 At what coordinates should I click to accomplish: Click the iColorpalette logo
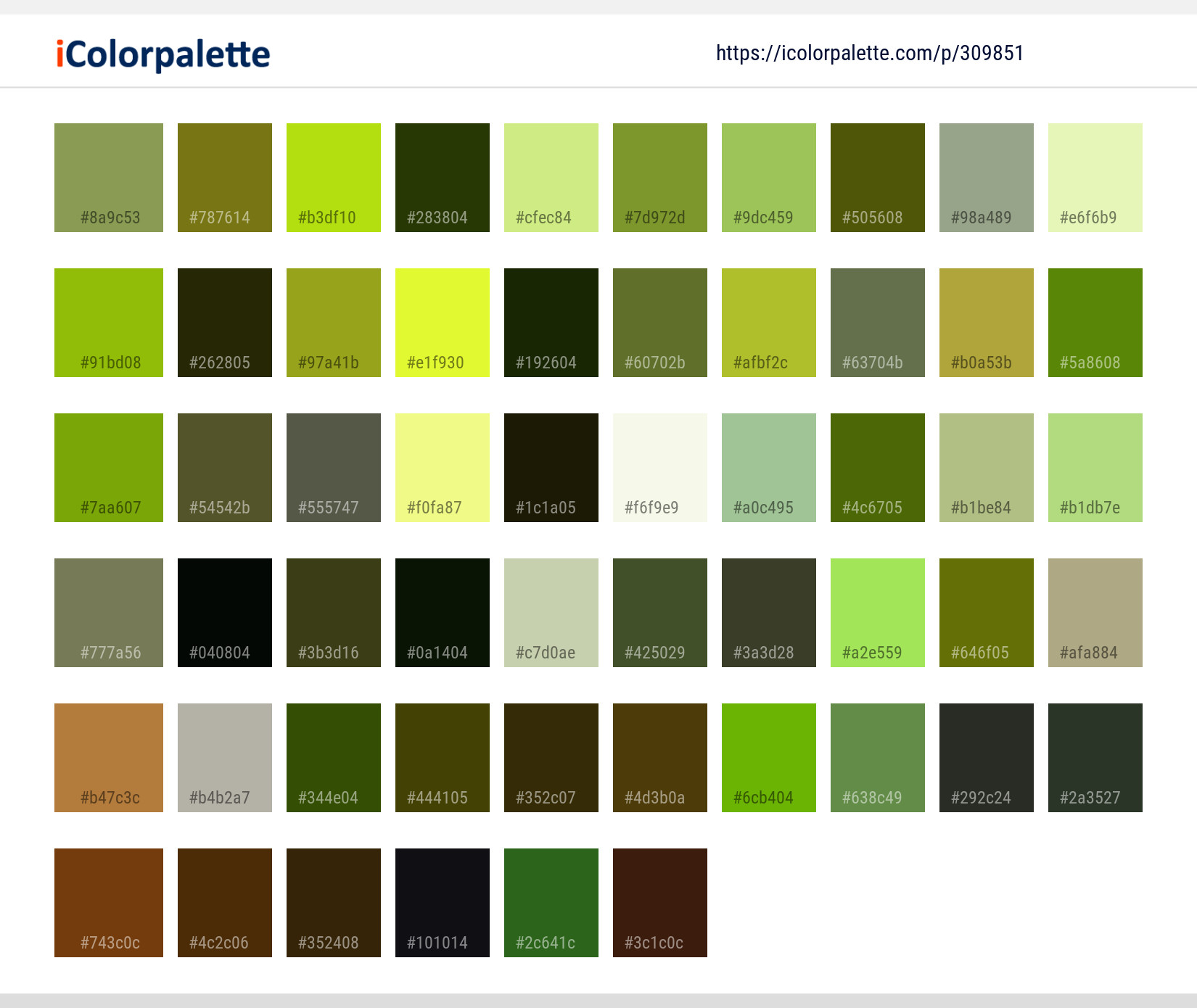tap(163, 54)
